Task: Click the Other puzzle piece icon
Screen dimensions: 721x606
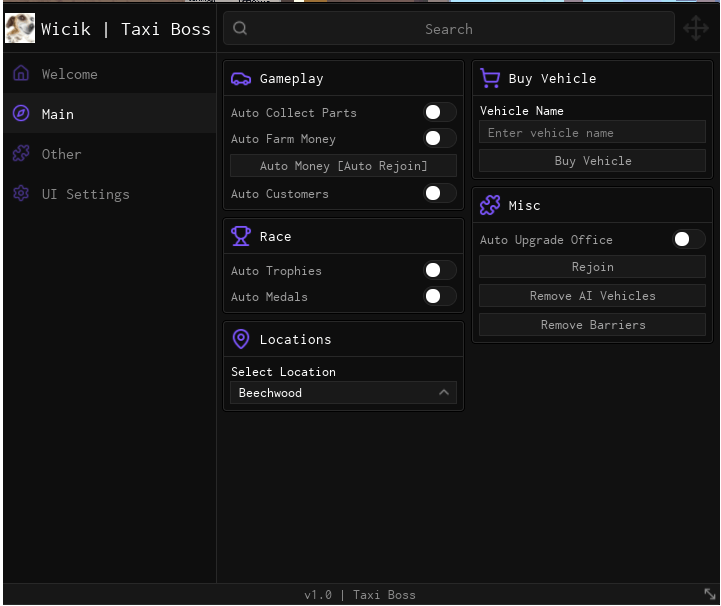Action: 21,154
